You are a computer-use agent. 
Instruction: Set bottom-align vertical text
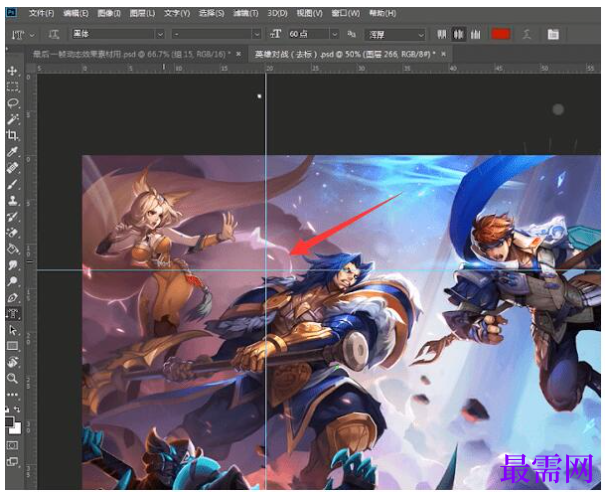coord(475,34)
